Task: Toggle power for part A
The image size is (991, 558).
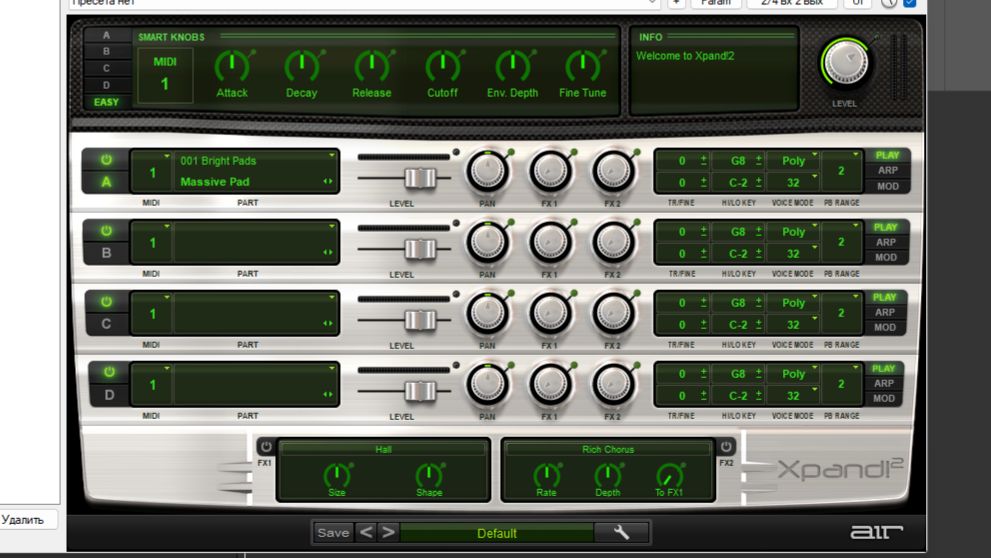Action: (x=106, y=160)
